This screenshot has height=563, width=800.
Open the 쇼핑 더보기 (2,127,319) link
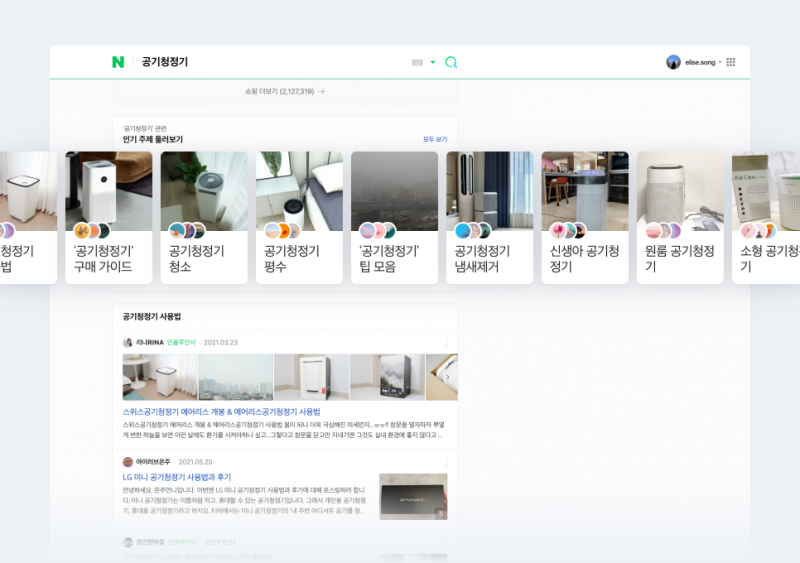[x=285, y=91]
